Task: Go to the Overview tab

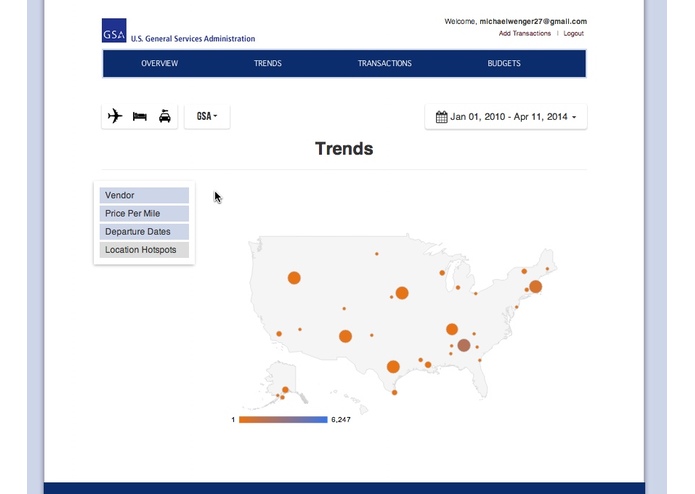Action: click(160, 63)
